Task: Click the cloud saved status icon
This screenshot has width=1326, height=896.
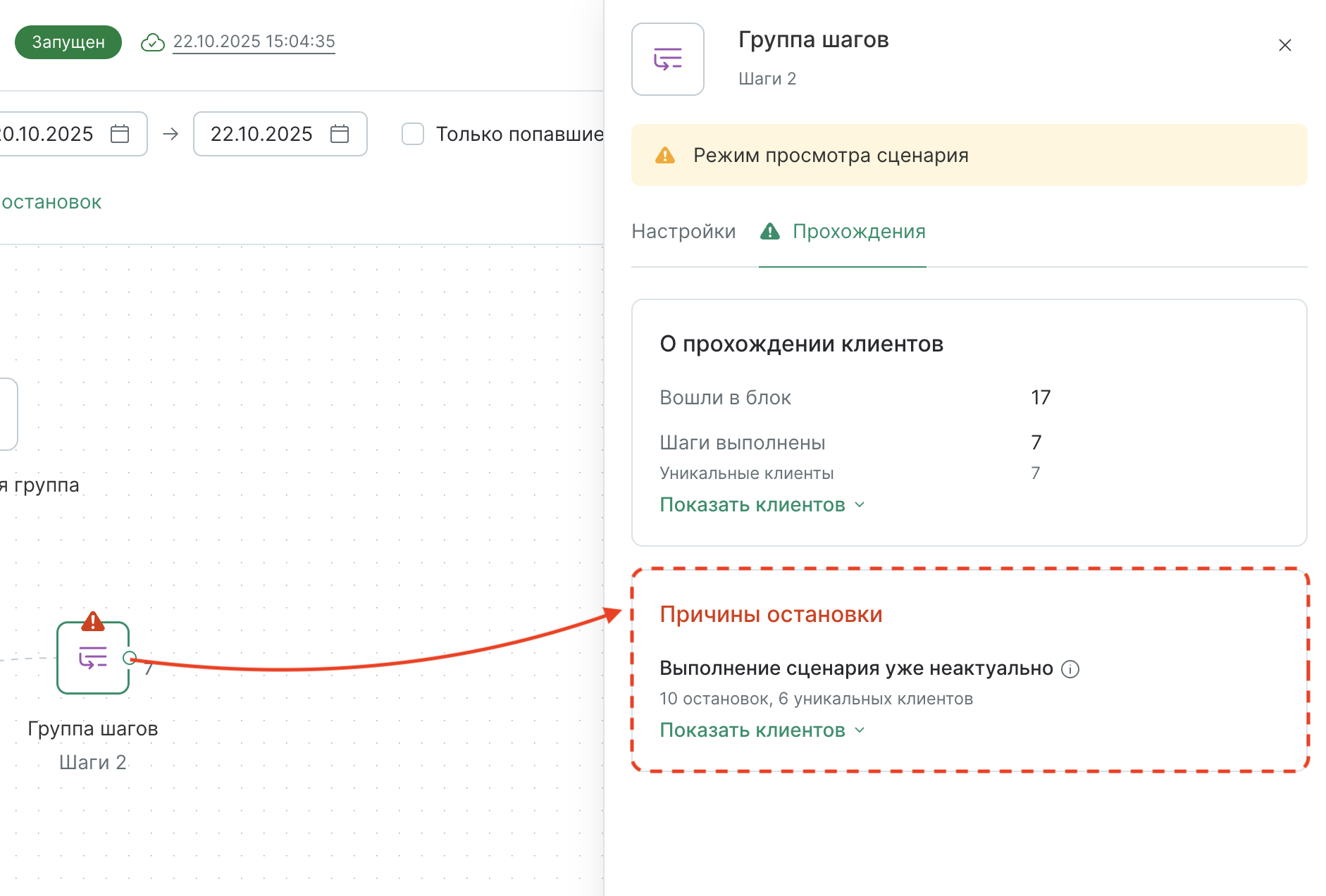Action: tap(153, 42)
